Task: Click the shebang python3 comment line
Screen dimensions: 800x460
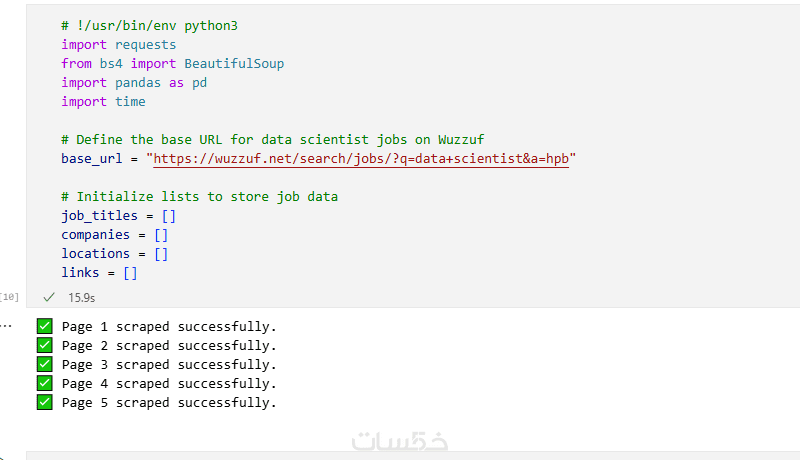Action: [150, 26]
